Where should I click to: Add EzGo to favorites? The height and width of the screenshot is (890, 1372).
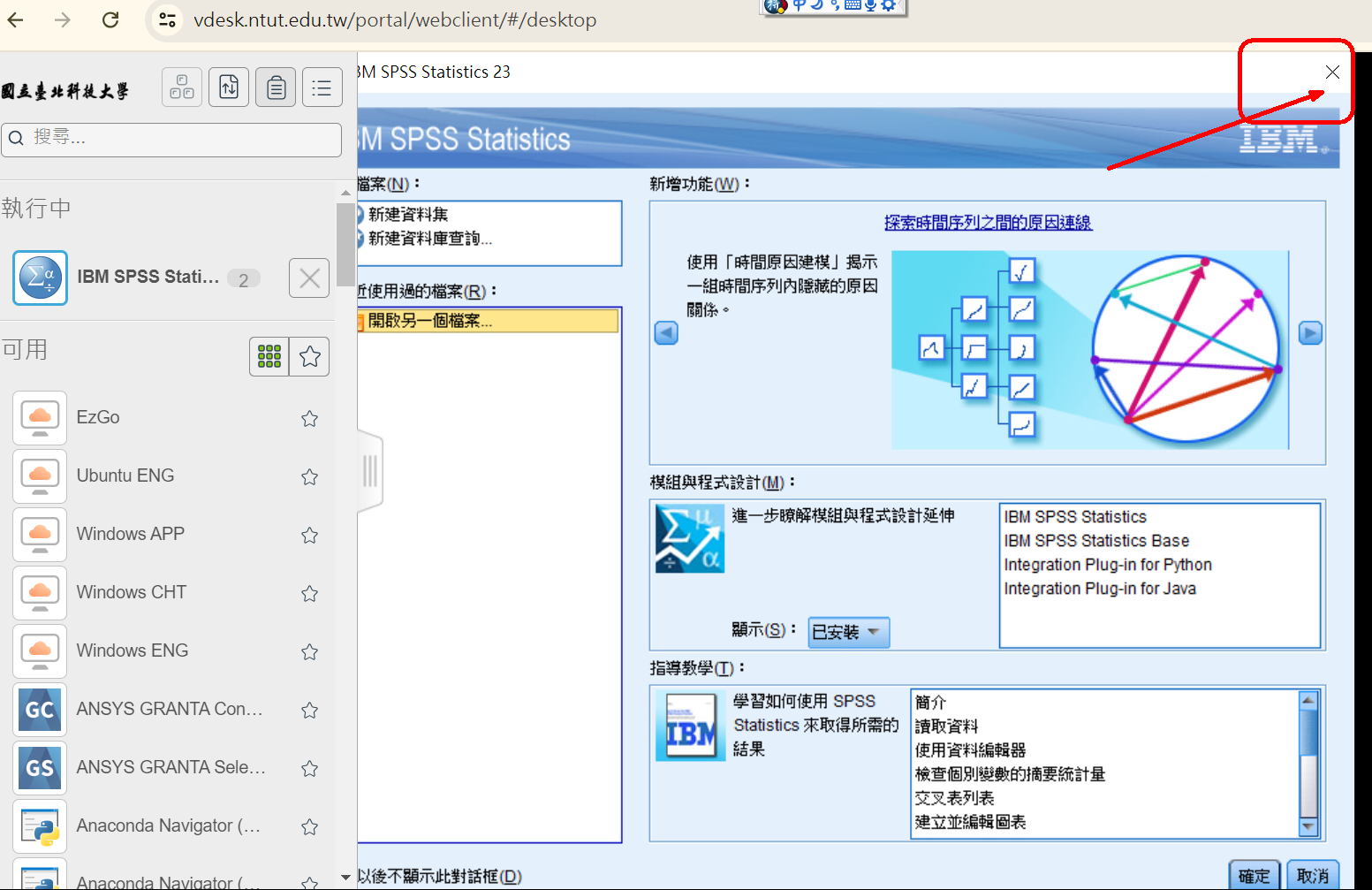coord(309,418)
